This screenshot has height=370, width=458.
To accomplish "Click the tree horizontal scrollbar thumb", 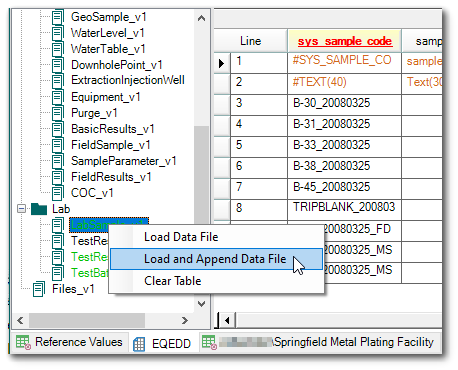I will click(x=87, y=321).
